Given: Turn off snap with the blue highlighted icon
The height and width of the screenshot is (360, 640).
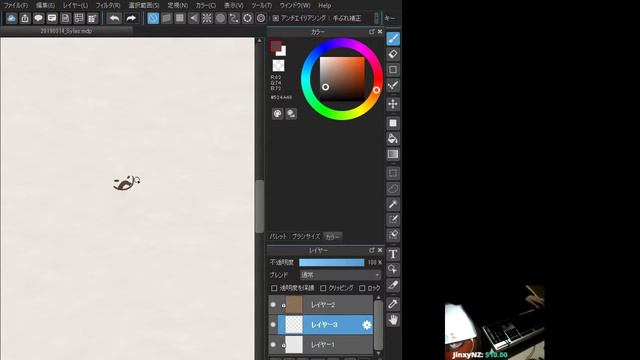Looking at the screenshot, I should coord(153,18).
